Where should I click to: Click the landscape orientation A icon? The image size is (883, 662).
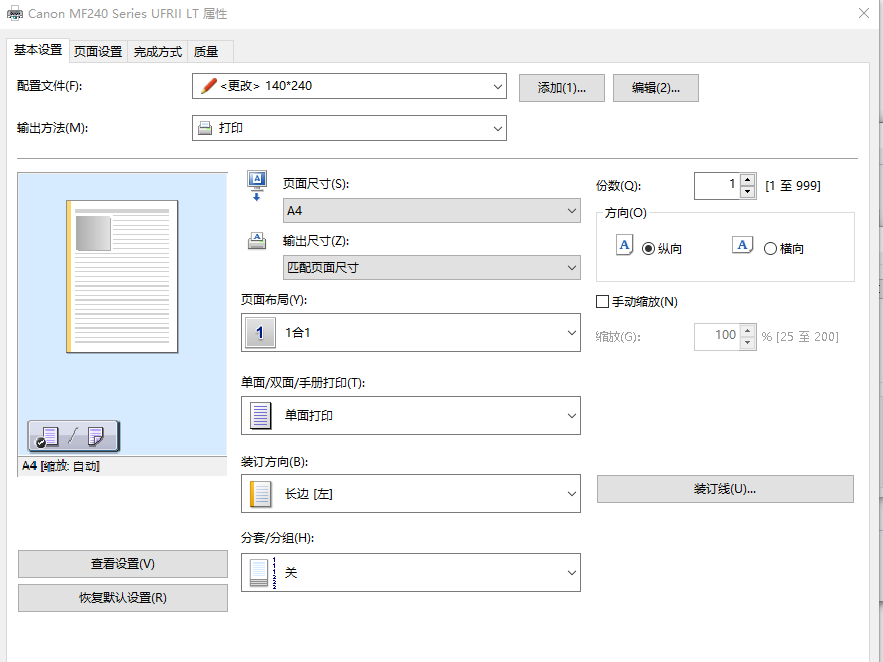point(742,245)
